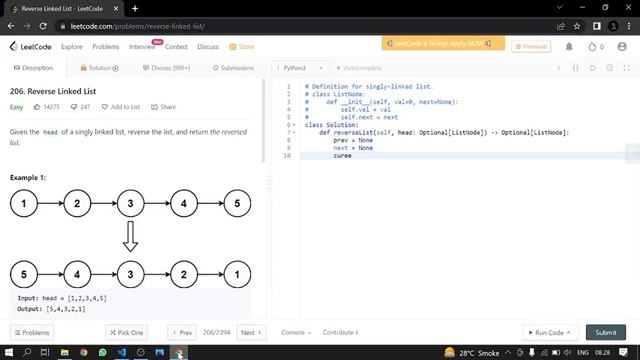Open Python3 language dropdown

(300, 68)
